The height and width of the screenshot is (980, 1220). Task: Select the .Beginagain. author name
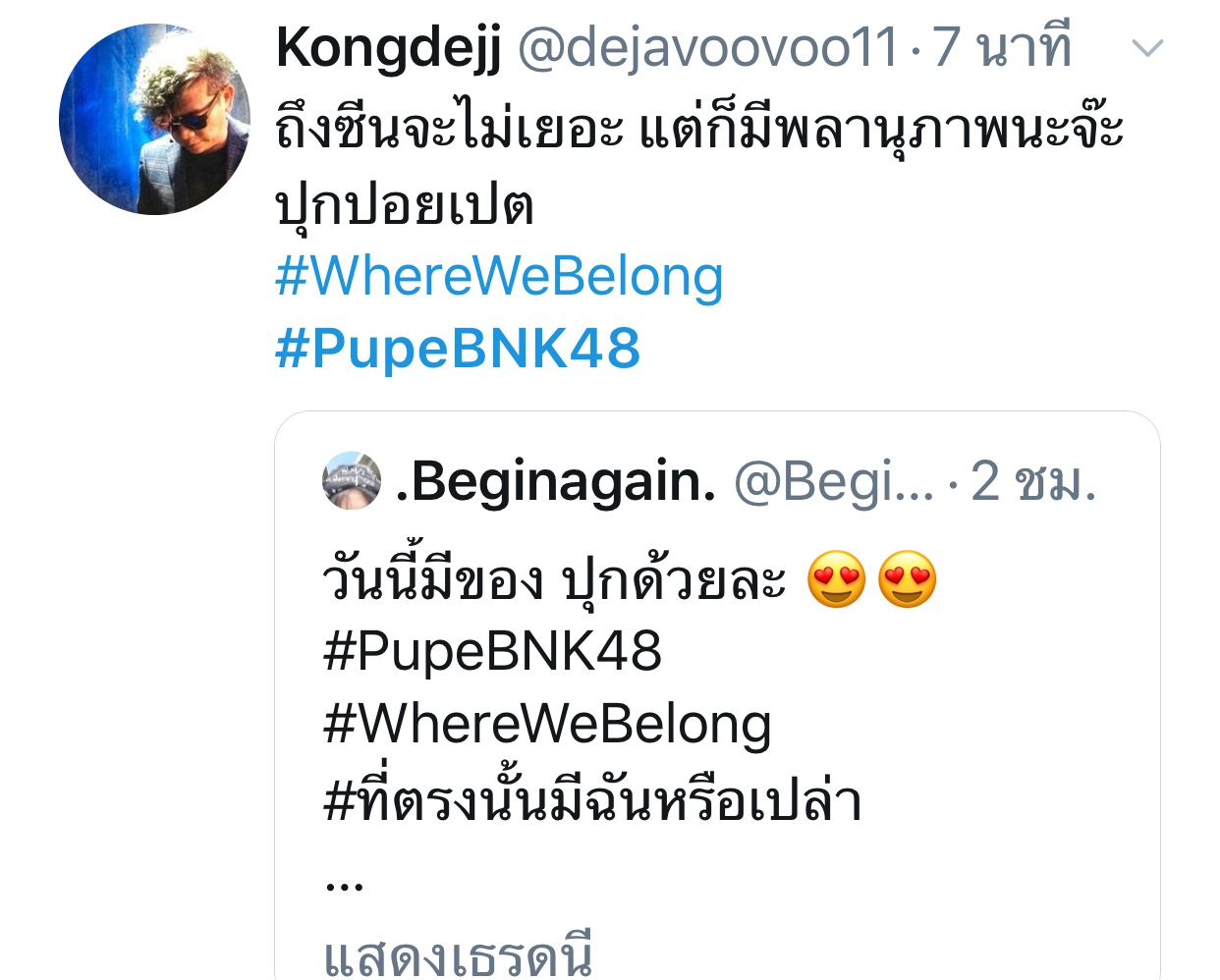pos(556,481)
